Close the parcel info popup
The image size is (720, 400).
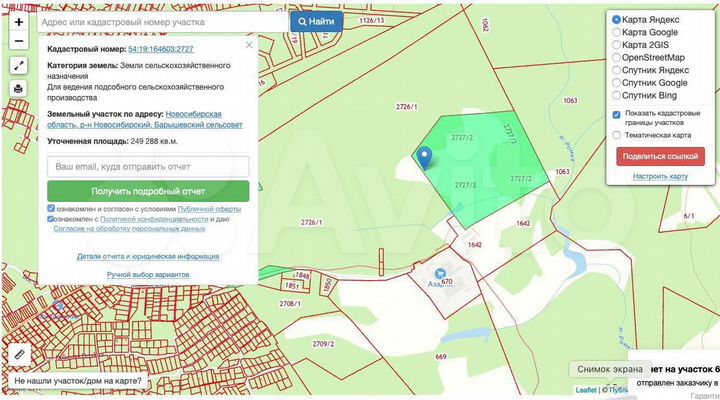click(x=249, y=46)
